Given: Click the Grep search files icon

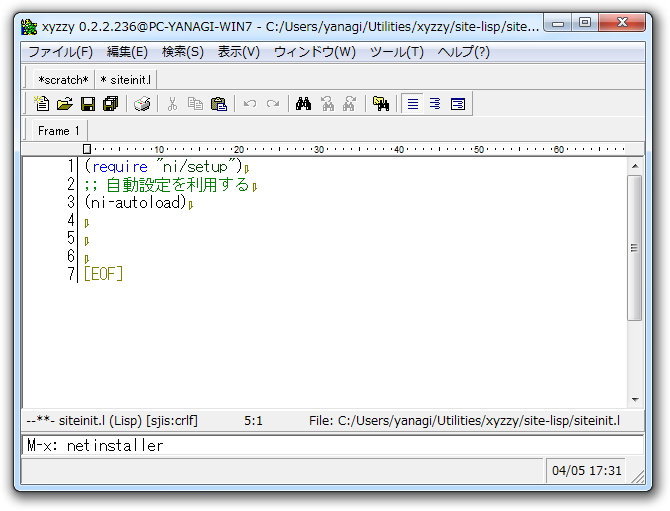Looking at the screenshot, I should [x=381, y=104].
